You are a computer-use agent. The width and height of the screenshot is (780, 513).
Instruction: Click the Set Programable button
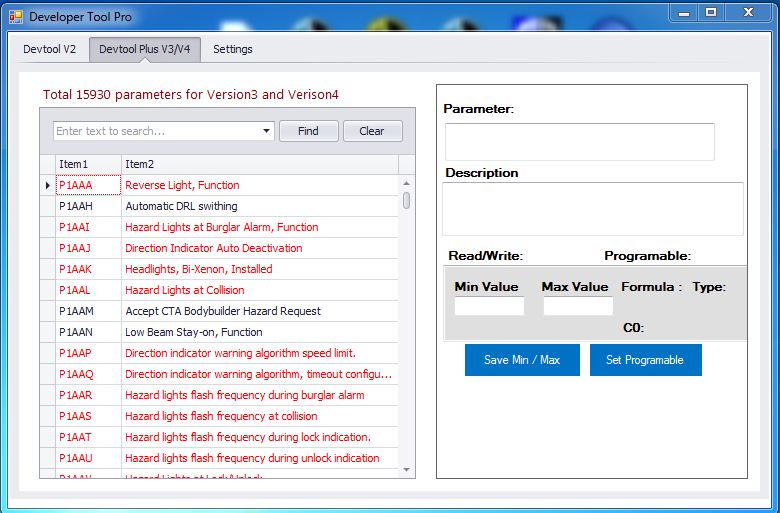[x=646, y=360]
